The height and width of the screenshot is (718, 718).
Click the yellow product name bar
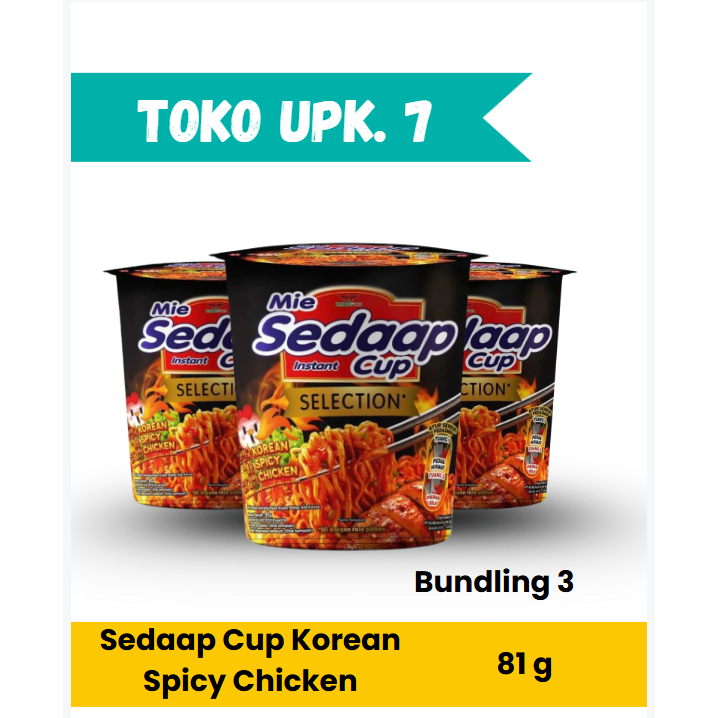point(359,664)
